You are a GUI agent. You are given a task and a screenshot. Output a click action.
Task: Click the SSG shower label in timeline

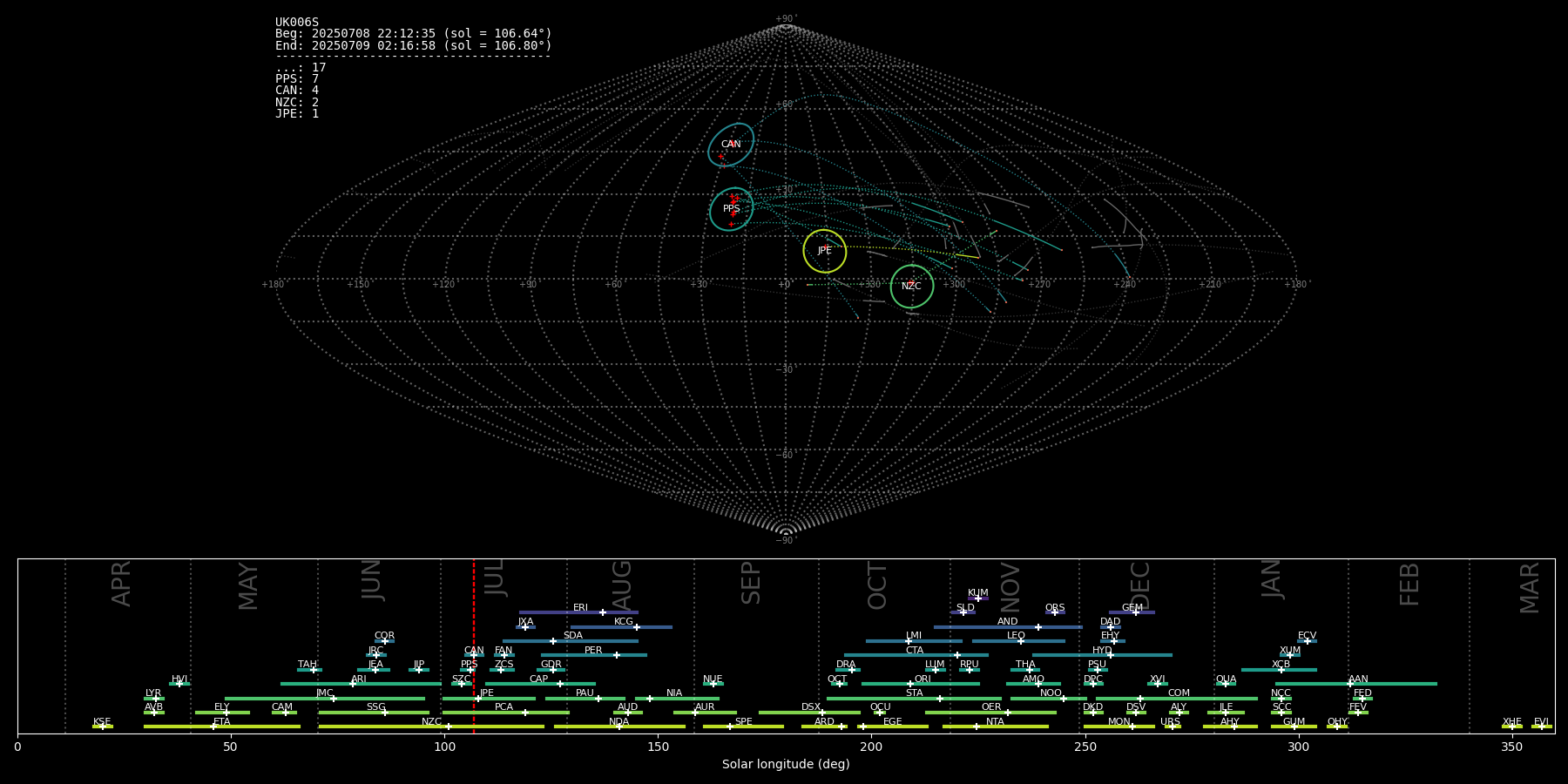[x=375, y=706]
